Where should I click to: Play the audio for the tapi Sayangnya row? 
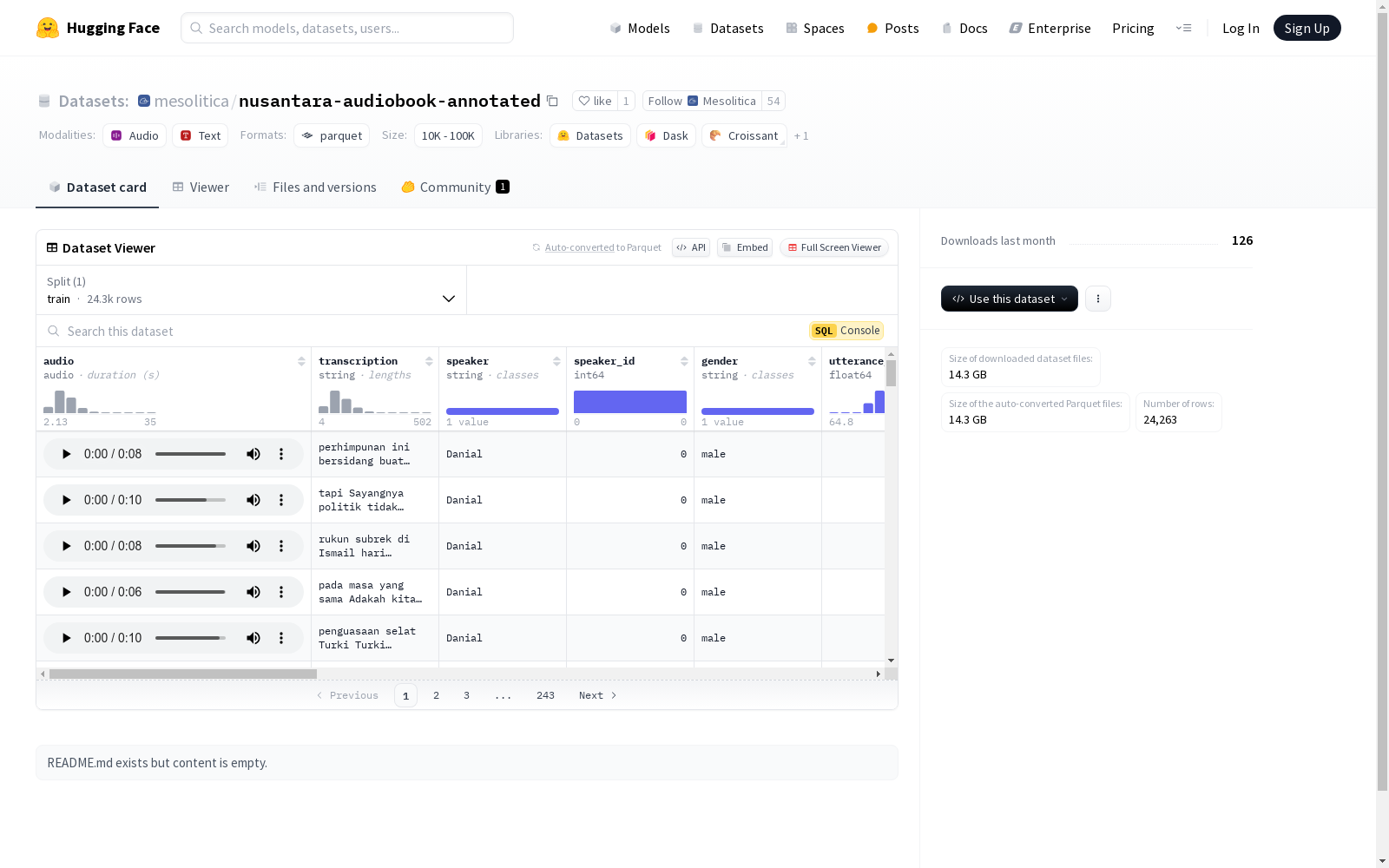point(66,500)
